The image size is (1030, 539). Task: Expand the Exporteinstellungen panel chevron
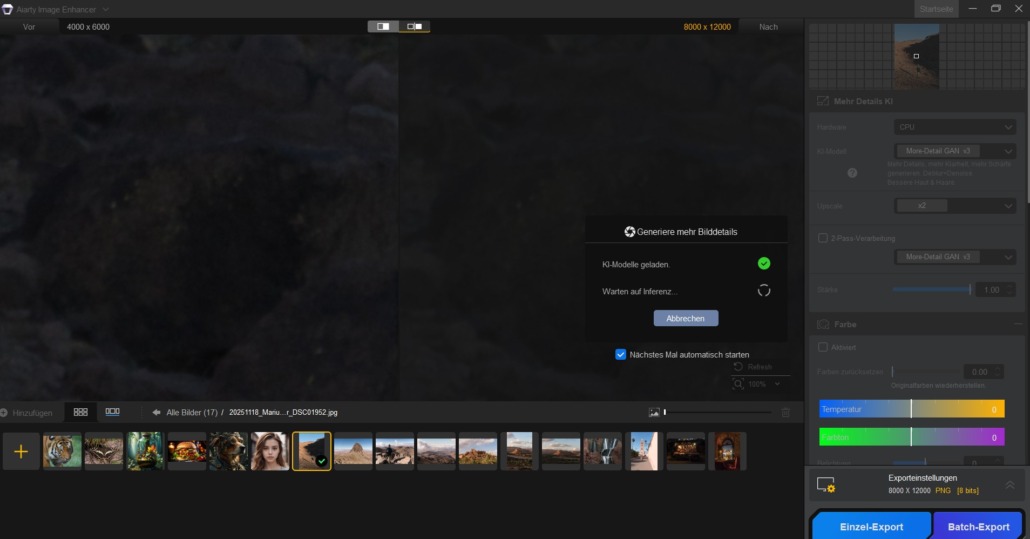click(x=1009, y=485)
